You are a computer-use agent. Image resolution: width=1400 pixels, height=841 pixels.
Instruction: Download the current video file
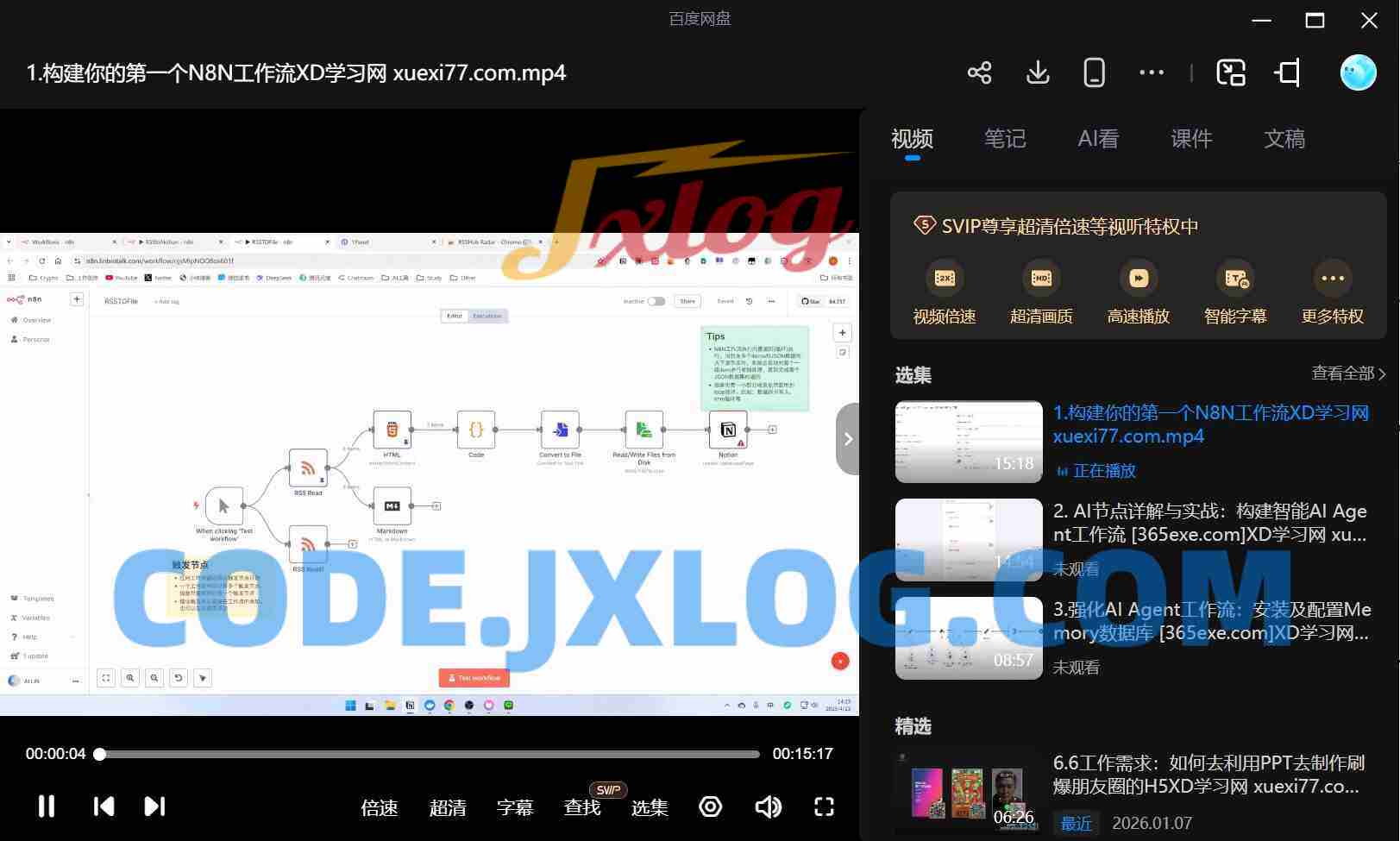(x=1038, y=72)
